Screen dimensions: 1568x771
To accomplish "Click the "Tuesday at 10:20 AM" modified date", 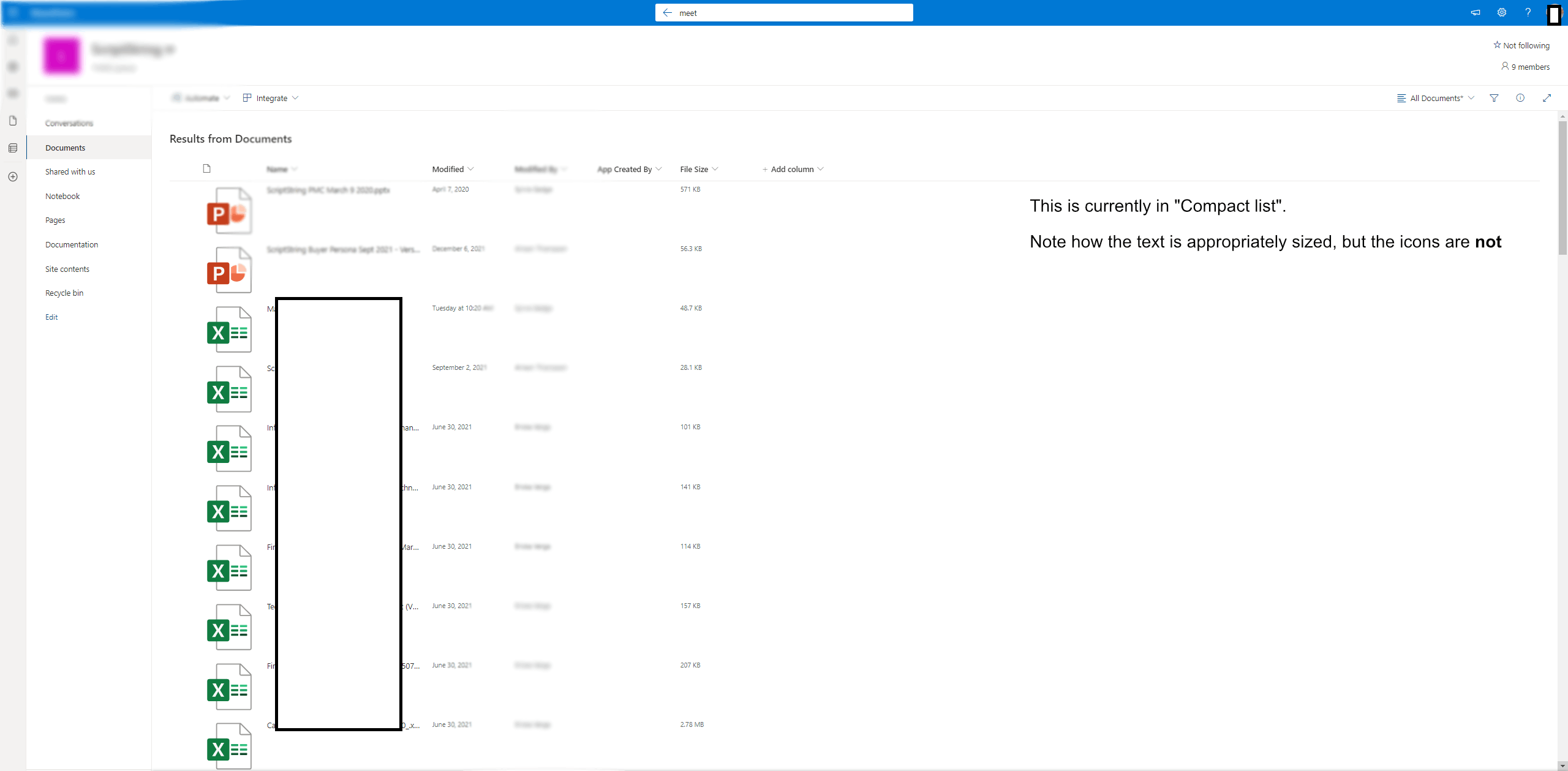I will (x=462, y=308).
